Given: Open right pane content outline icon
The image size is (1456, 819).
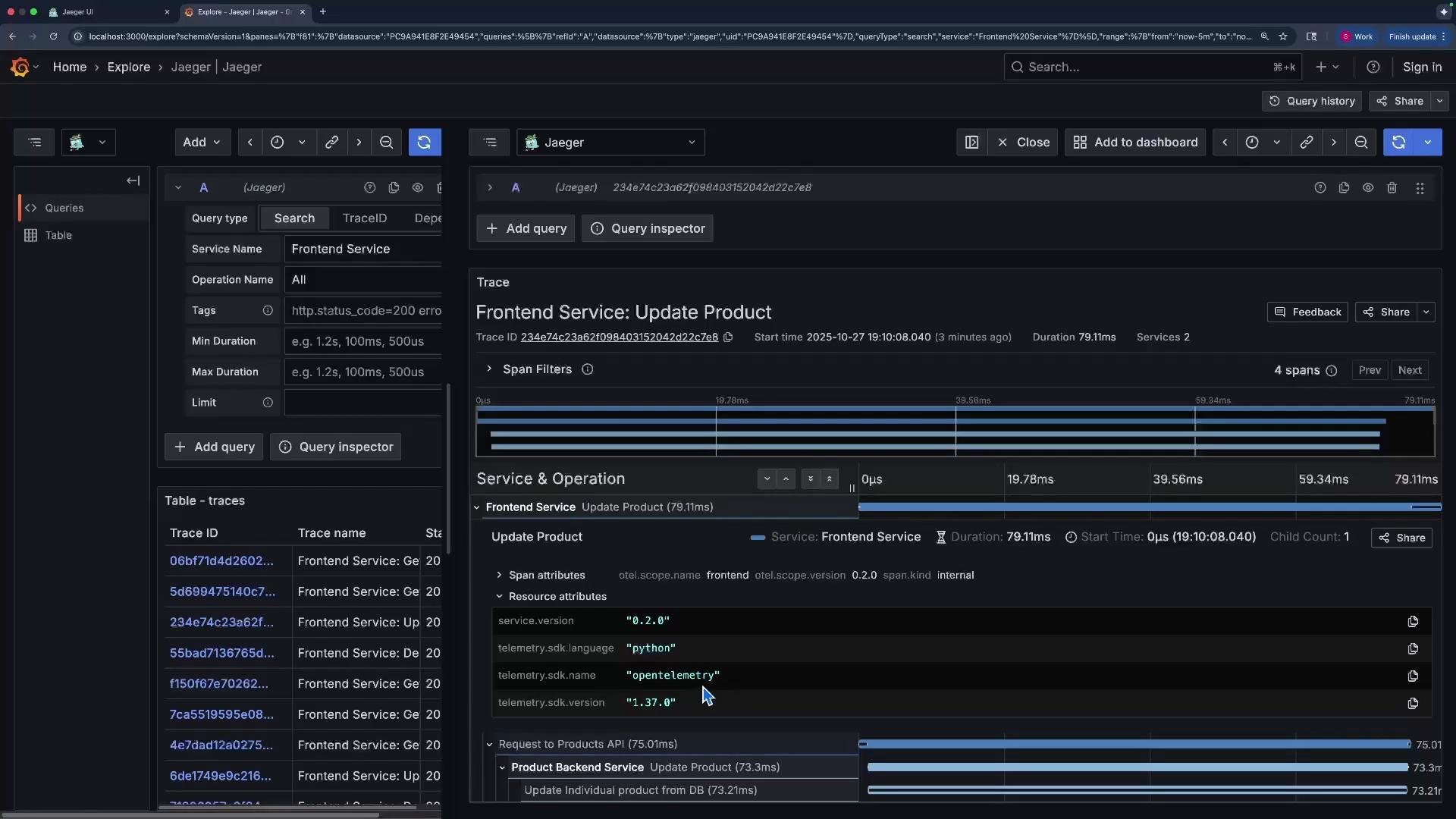Looking at the screenshot, I should click(490, 142).
